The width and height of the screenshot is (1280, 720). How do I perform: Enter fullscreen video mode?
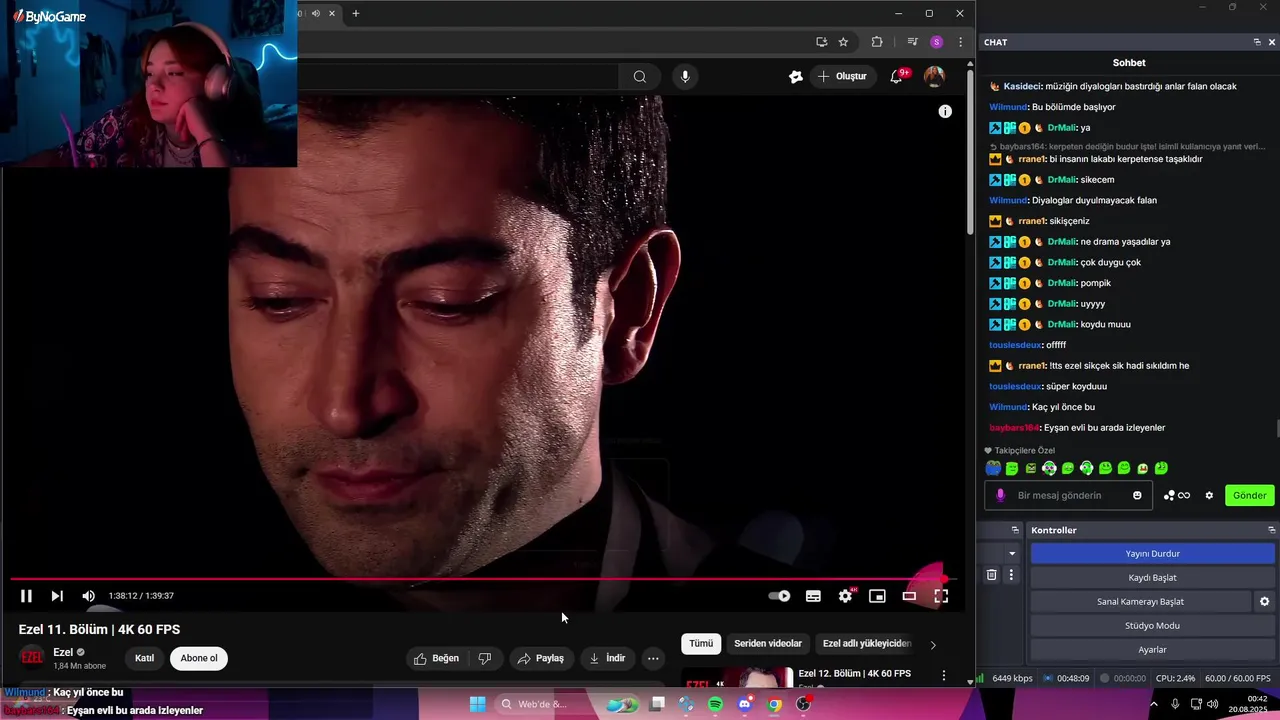[941, 596]
